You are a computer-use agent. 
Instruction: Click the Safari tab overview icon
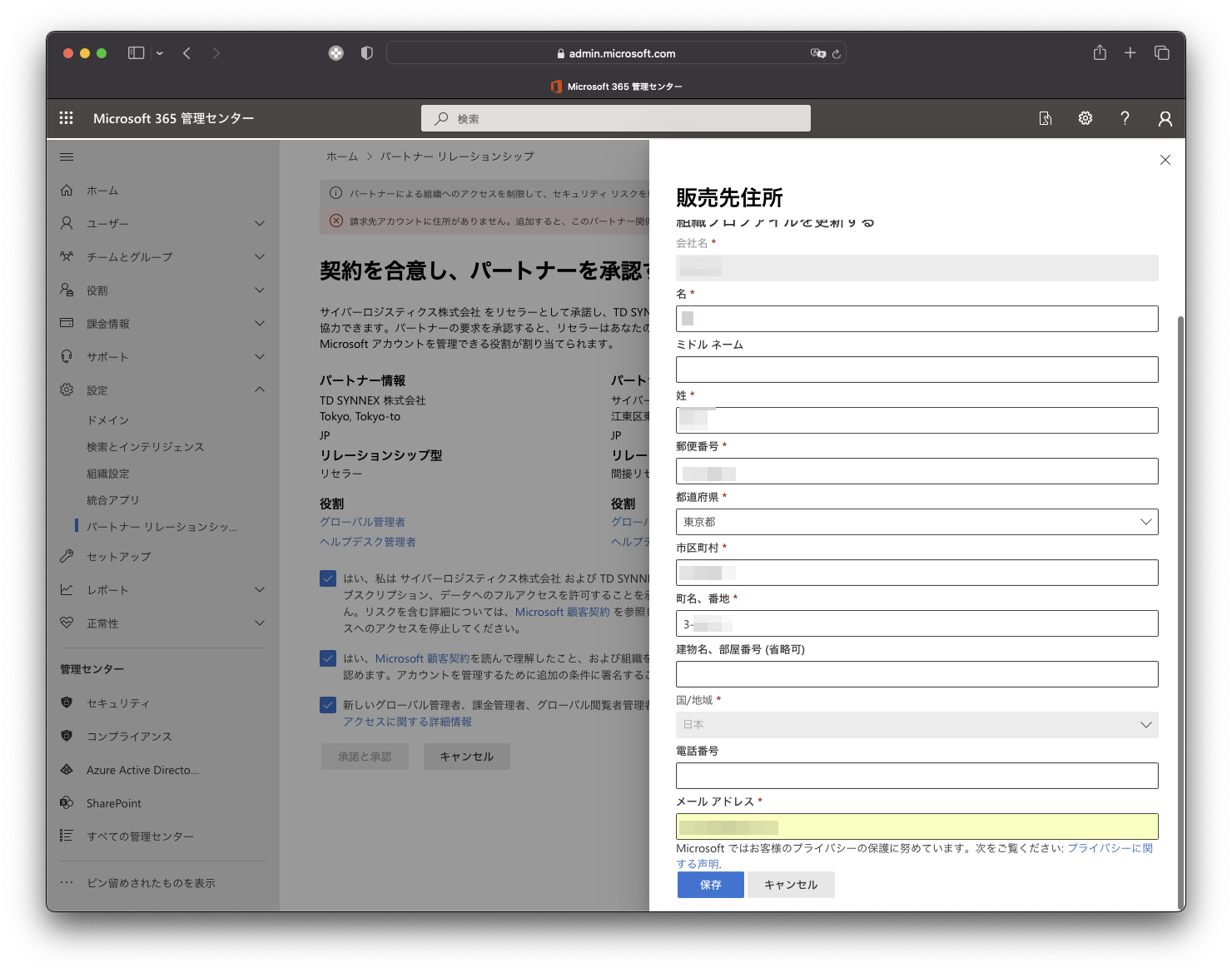tap(1162, 53)
